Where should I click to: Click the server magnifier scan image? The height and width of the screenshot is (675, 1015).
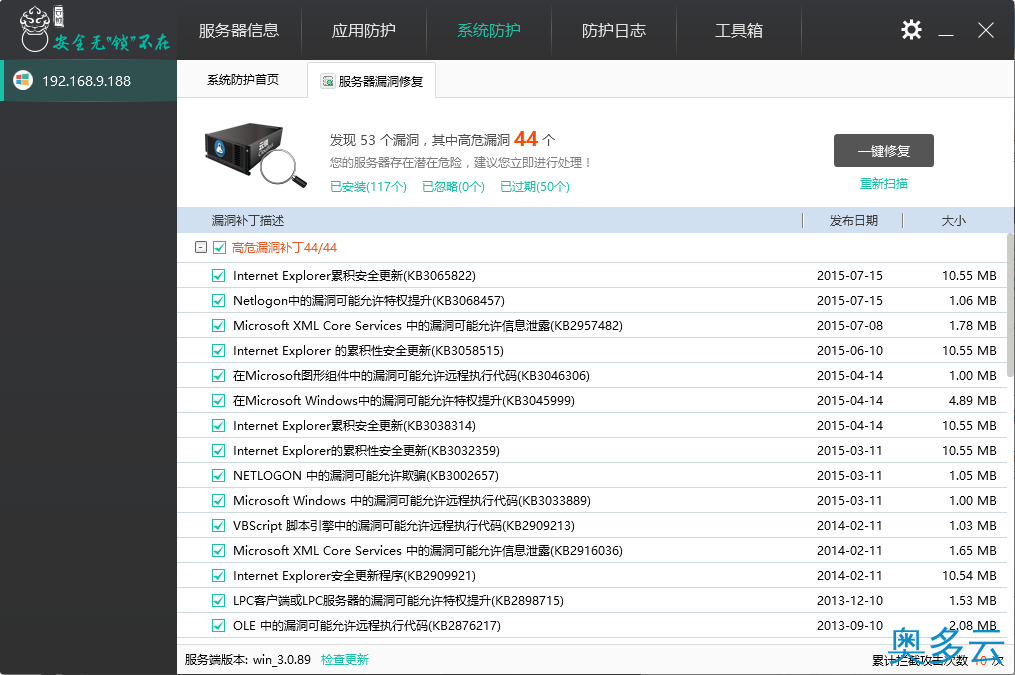[x=255, y=155]
